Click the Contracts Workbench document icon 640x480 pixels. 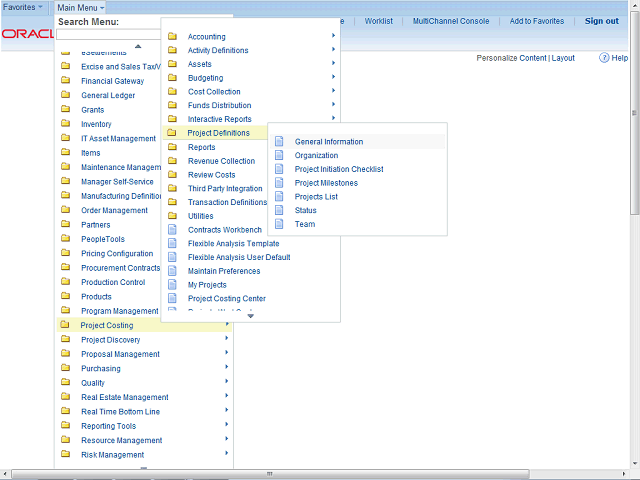[173, 229]
